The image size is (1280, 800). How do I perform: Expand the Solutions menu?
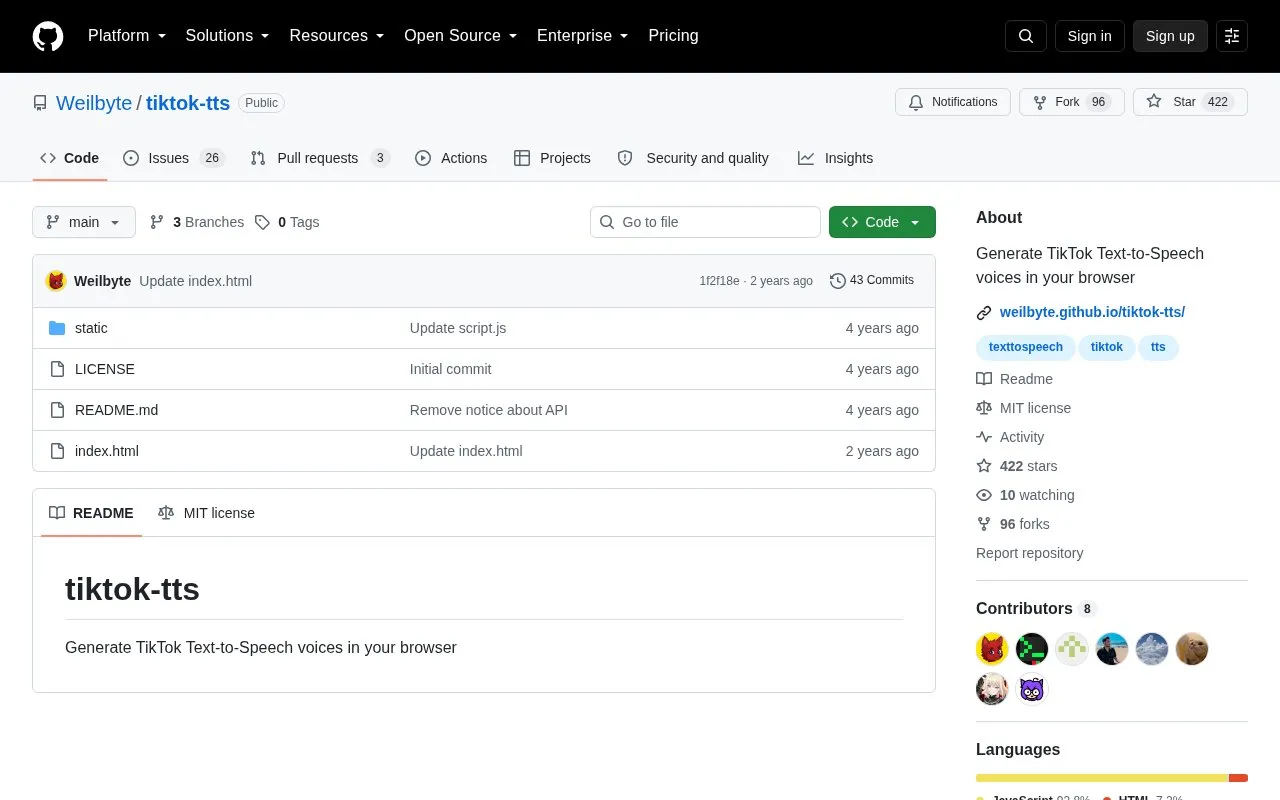(x=228, y=36)
